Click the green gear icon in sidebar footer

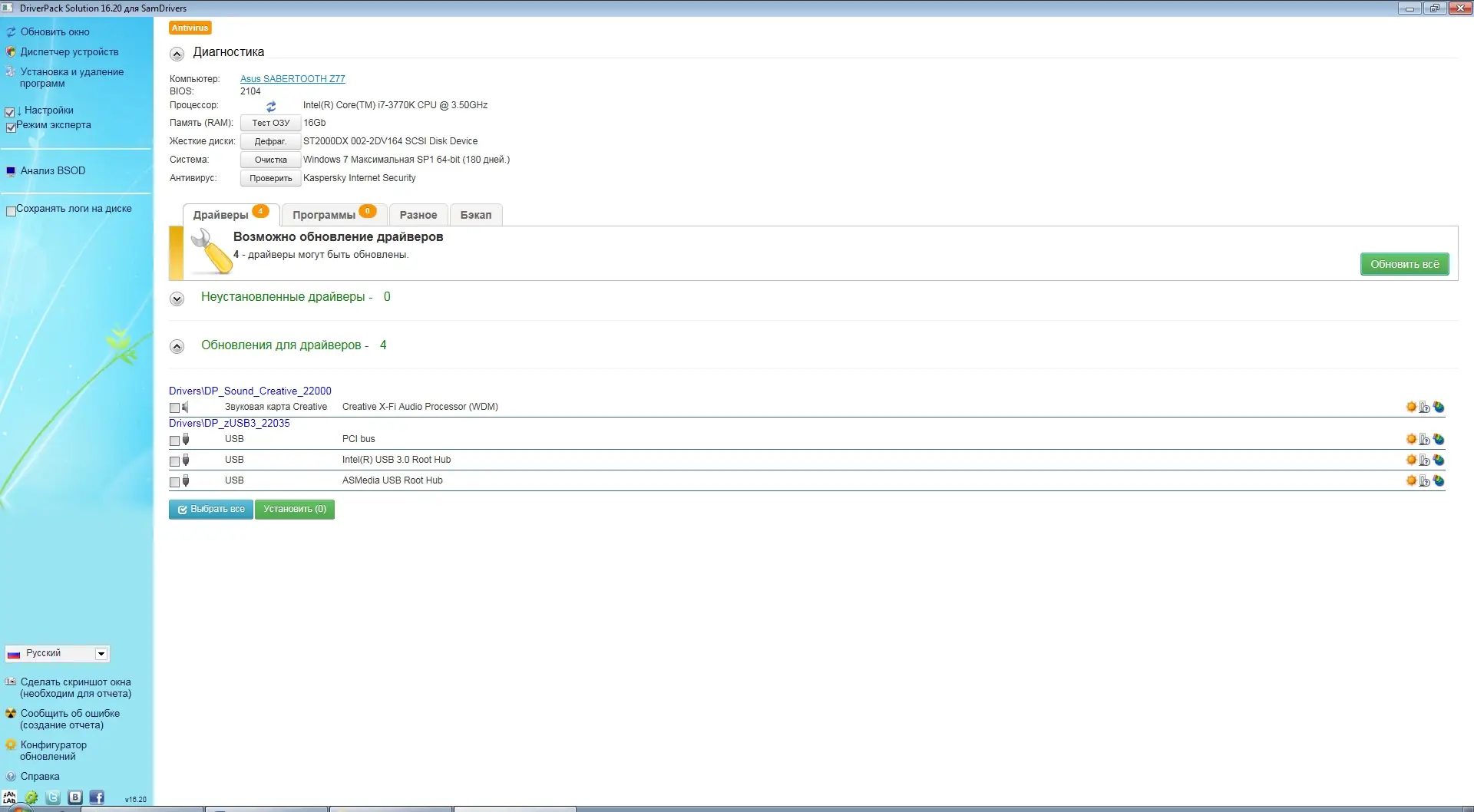pos(31,798)
